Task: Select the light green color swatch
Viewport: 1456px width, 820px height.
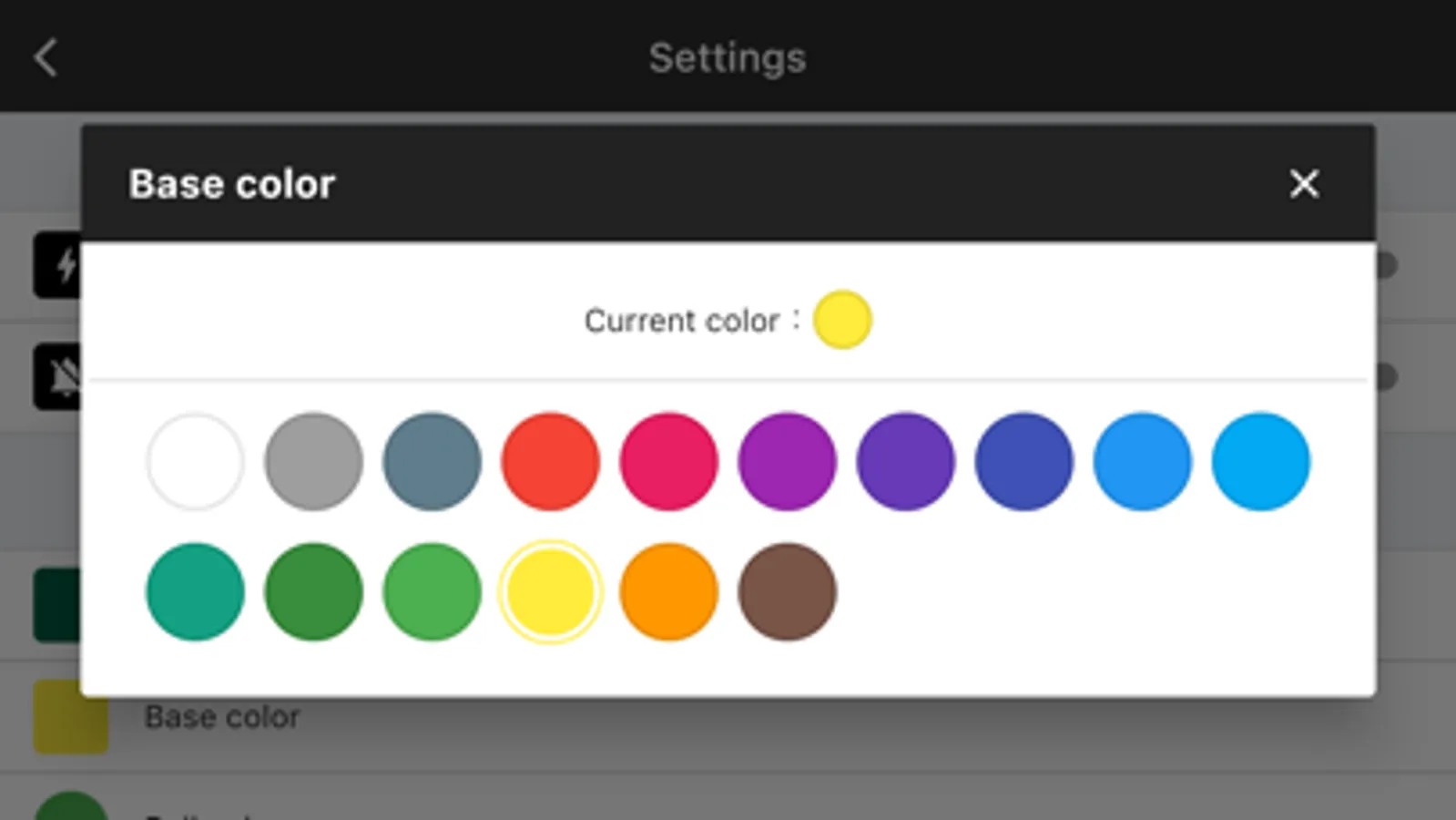Action: click(x=432, y=592)
